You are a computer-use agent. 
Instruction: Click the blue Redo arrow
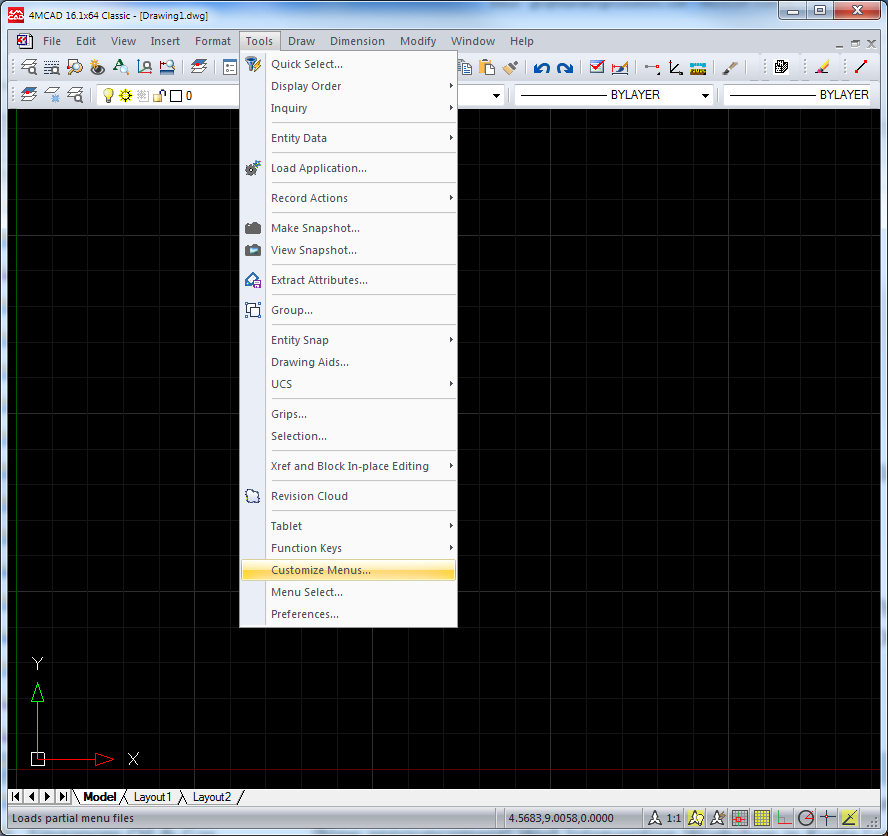point(565,68)
